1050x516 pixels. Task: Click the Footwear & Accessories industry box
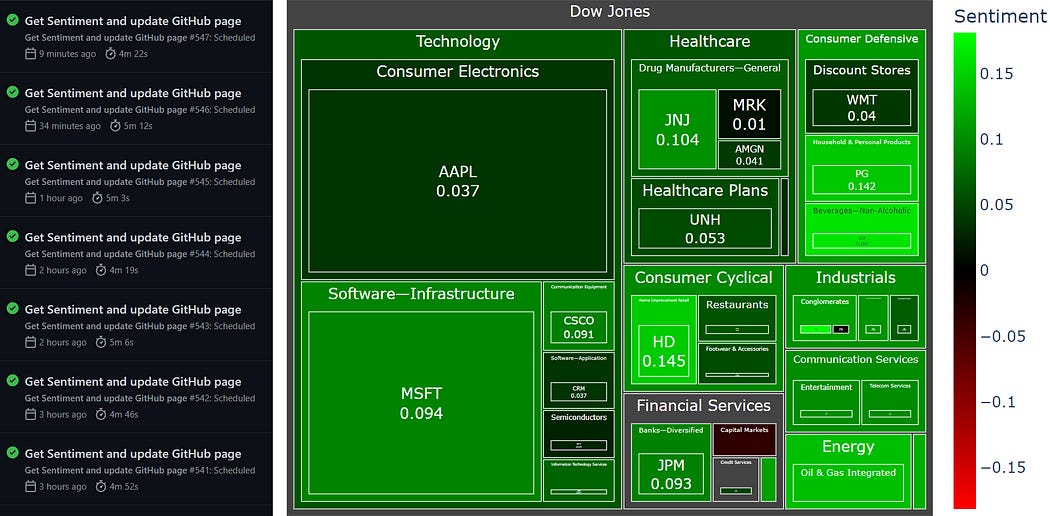pyautogui.click(x=737, y=363)
